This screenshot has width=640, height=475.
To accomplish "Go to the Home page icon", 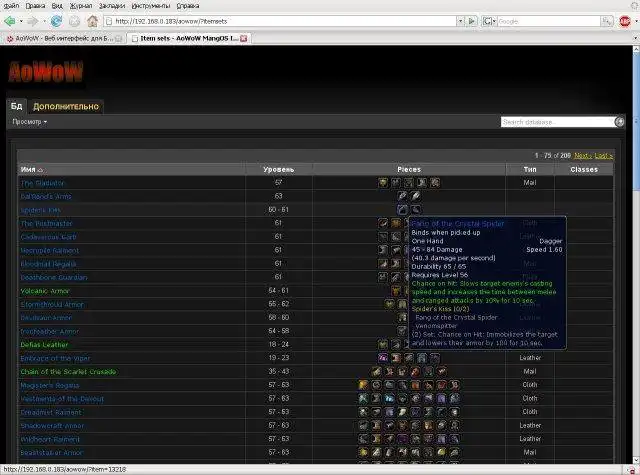I will [x=93, y=21].
